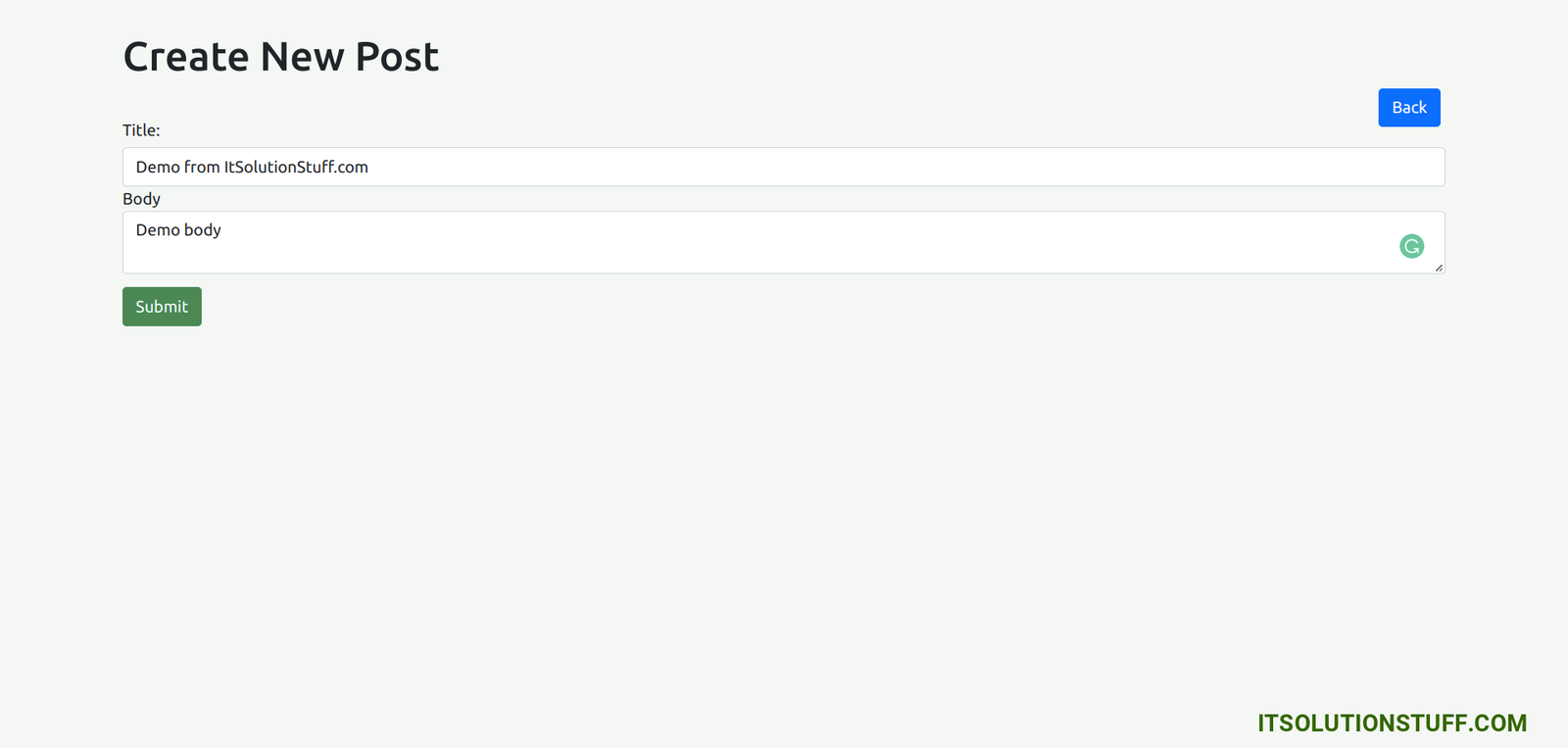Click the ITSOLUTIONSTUFF.COM watermark text
The height and width of the screenshot is (748, 1568).
[x=1392, y=723]
